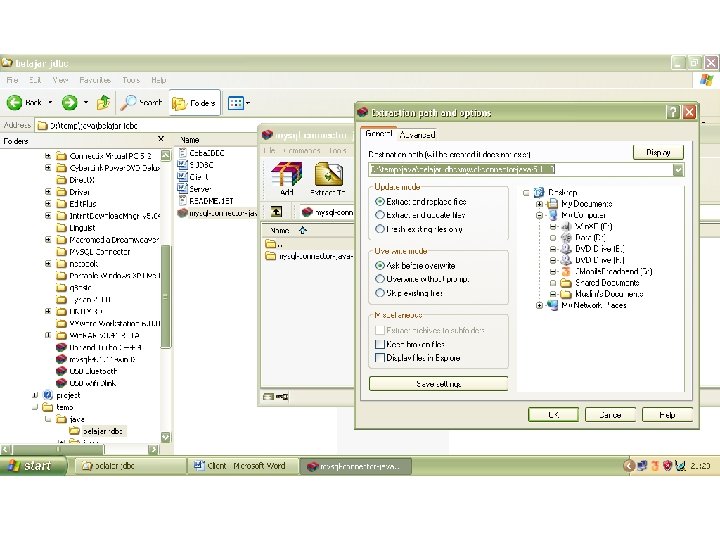
Task: Open the destination path dropdown arrow
Action: click(678, 170)
